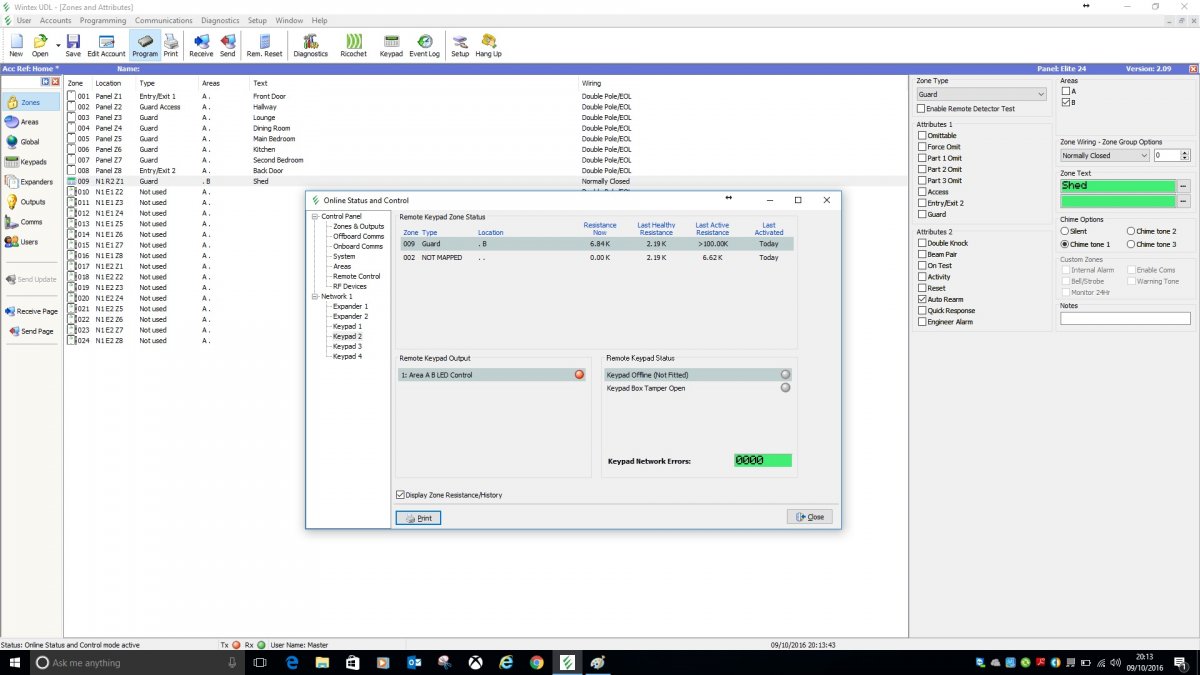Screen dimensions: 1200x675
Task: Click the Diagnostics toolbar icon
Action: click(310, 45)
